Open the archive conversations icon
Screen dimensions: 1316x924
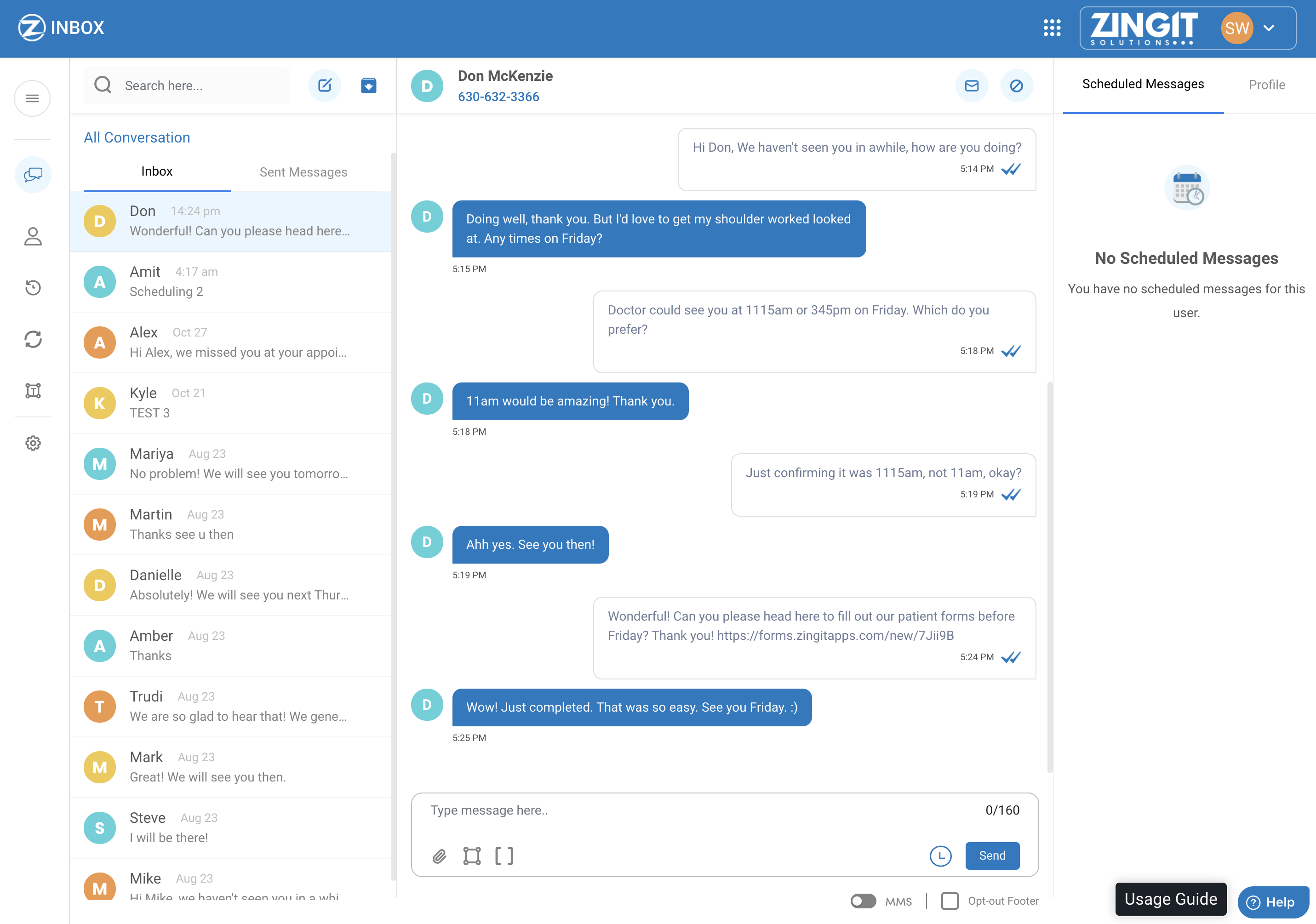[x=369, y=86]
